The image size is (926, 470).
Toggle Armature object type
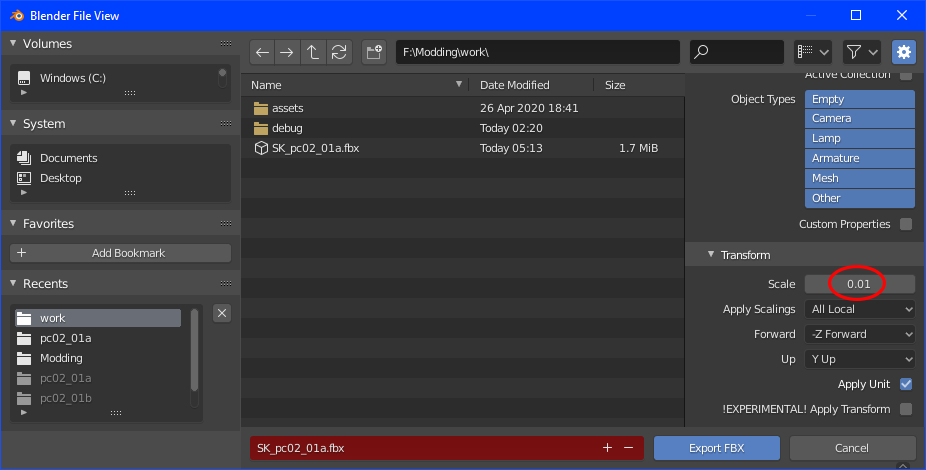(860, 158)
